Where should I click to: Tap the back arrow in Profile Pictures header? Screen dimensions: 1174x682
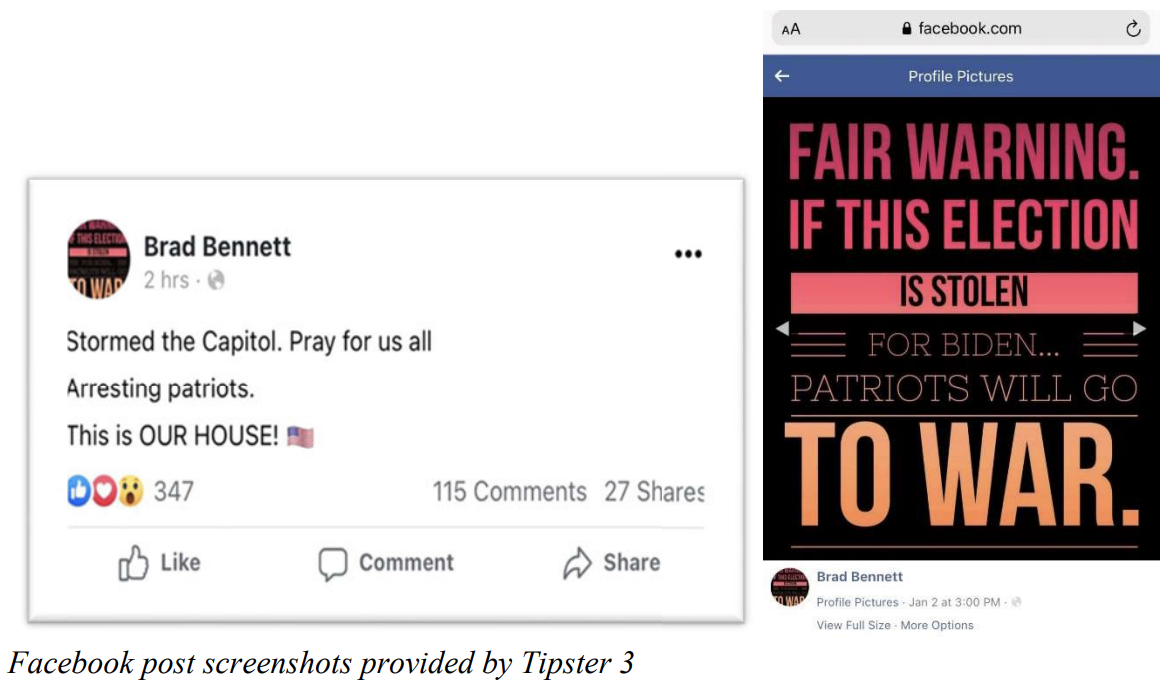point(782,76)
